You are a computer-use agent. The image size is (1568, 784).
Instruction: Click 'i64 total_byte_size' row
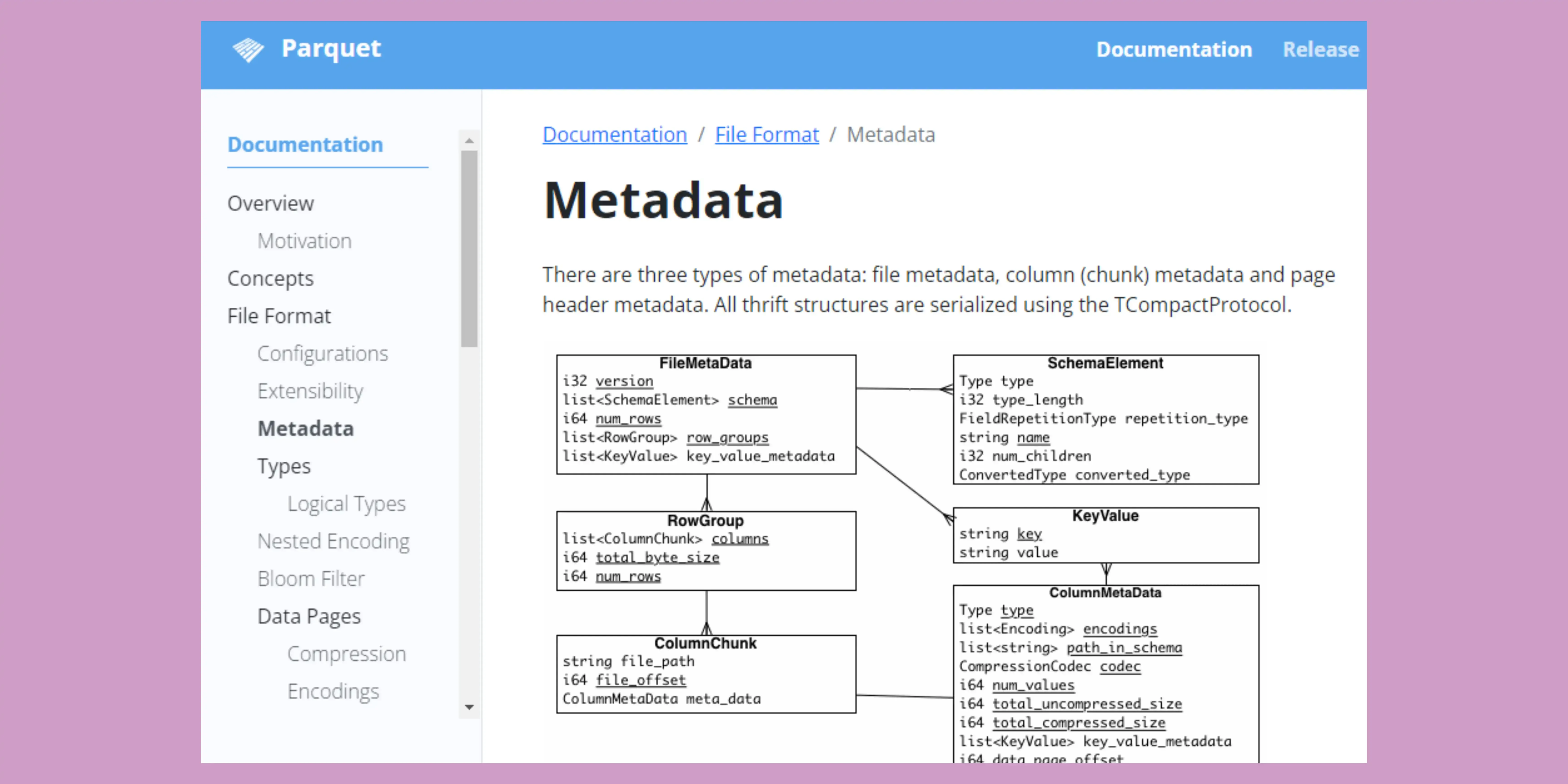641,558
